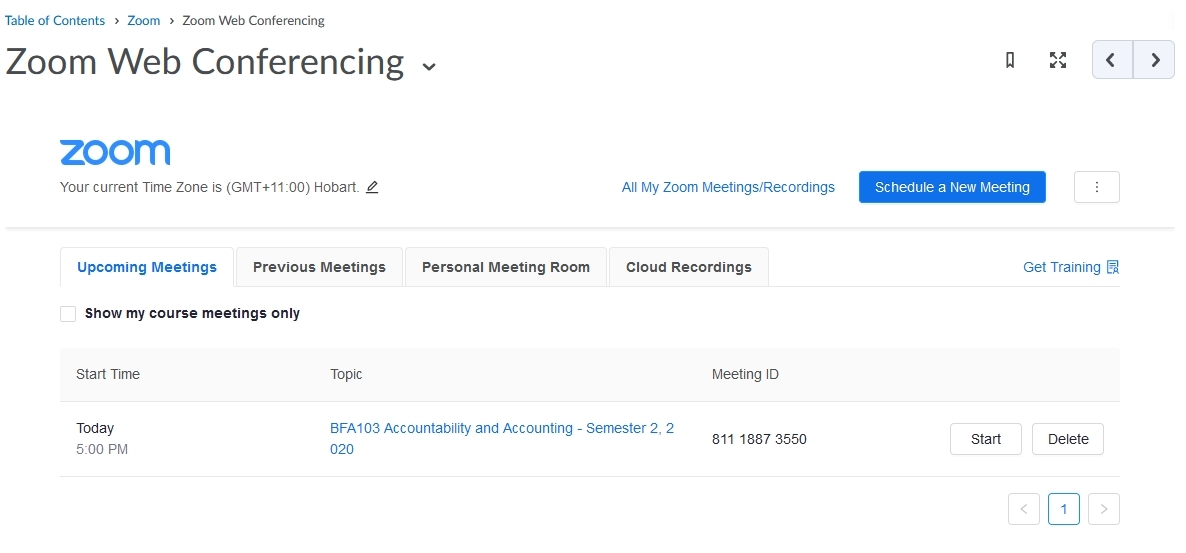Open the Get Training link
Image resolution: width=1186 pixels, height=553 pixels.
tap(1062, 267)
